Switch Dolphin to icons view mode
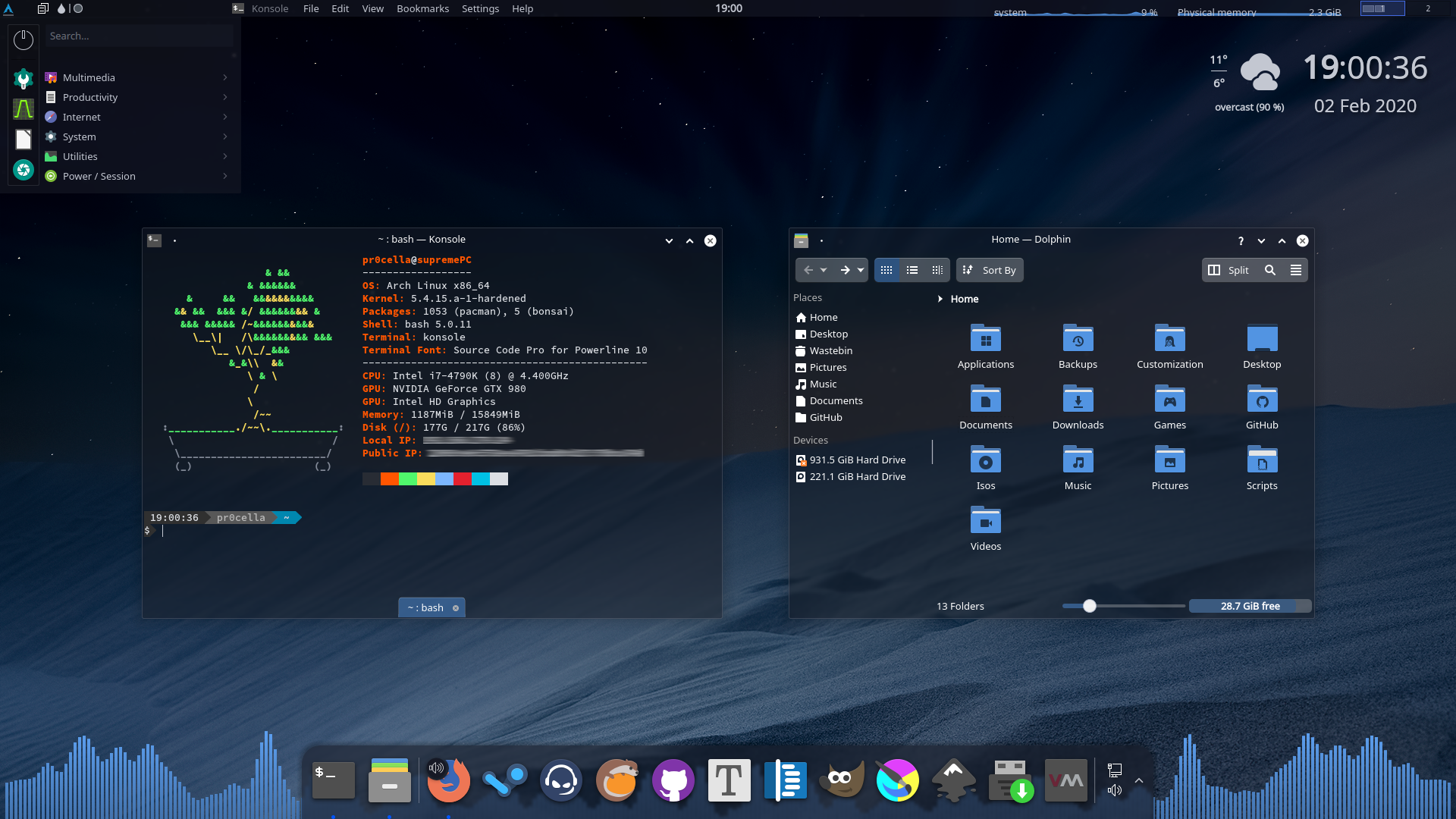 click(886, 270)
